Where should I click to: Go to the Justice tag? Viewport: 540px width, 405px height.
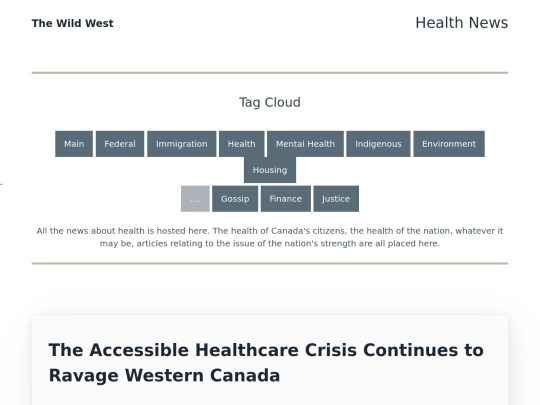[336, 199]
